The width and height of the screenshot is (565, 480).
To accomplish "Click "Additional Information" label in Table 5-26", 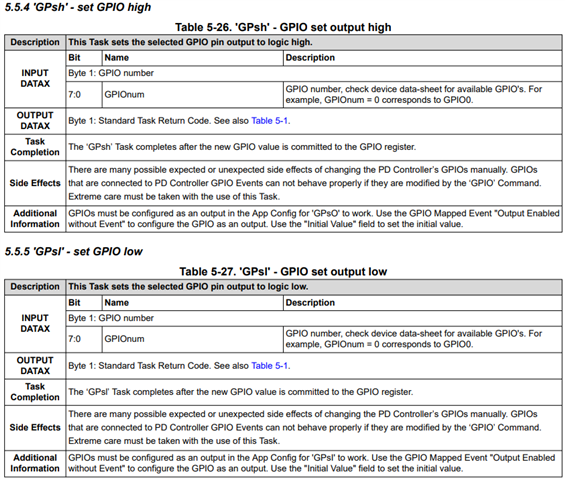I will [35, 219].
